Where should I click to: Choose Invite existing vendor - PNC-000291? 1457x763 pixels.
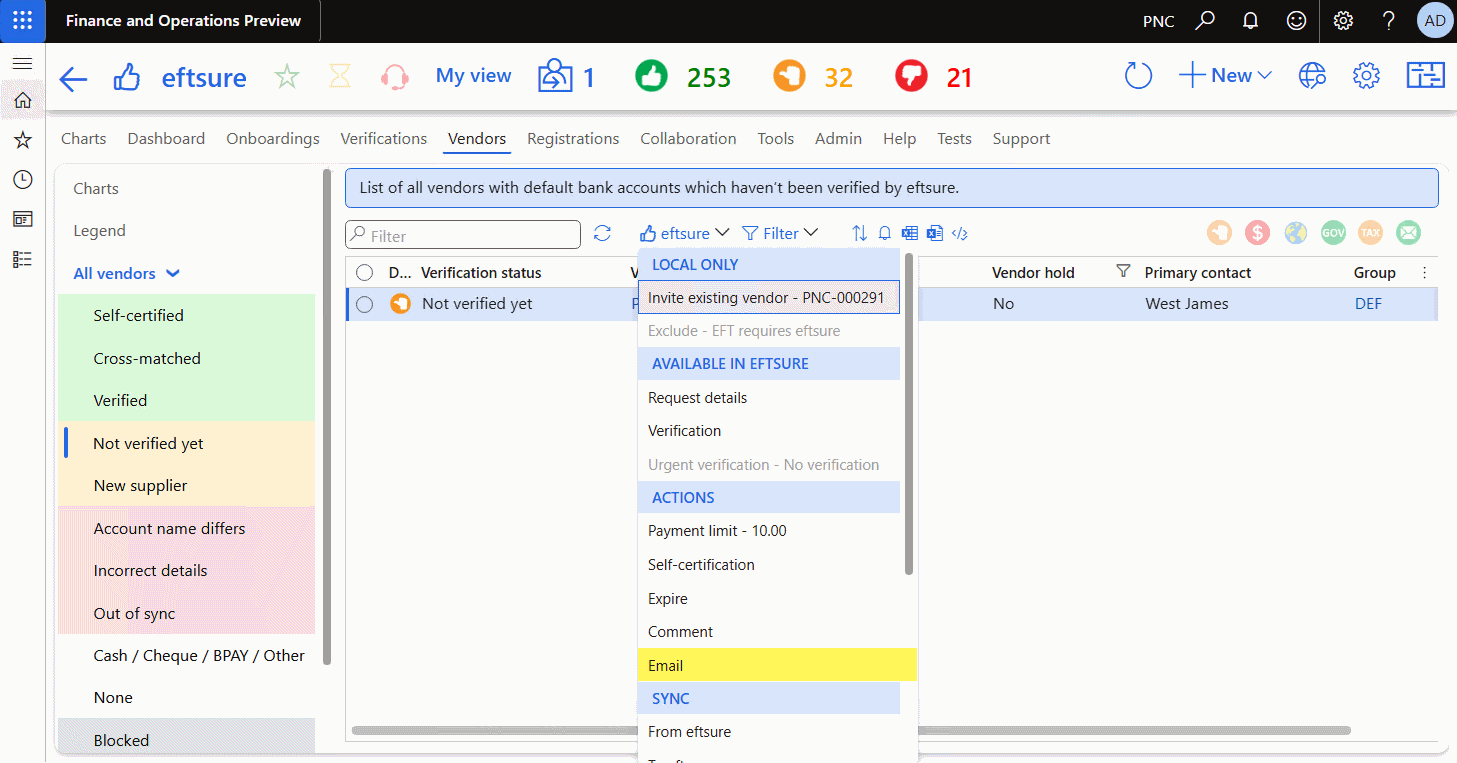click(x=769, y=298)
